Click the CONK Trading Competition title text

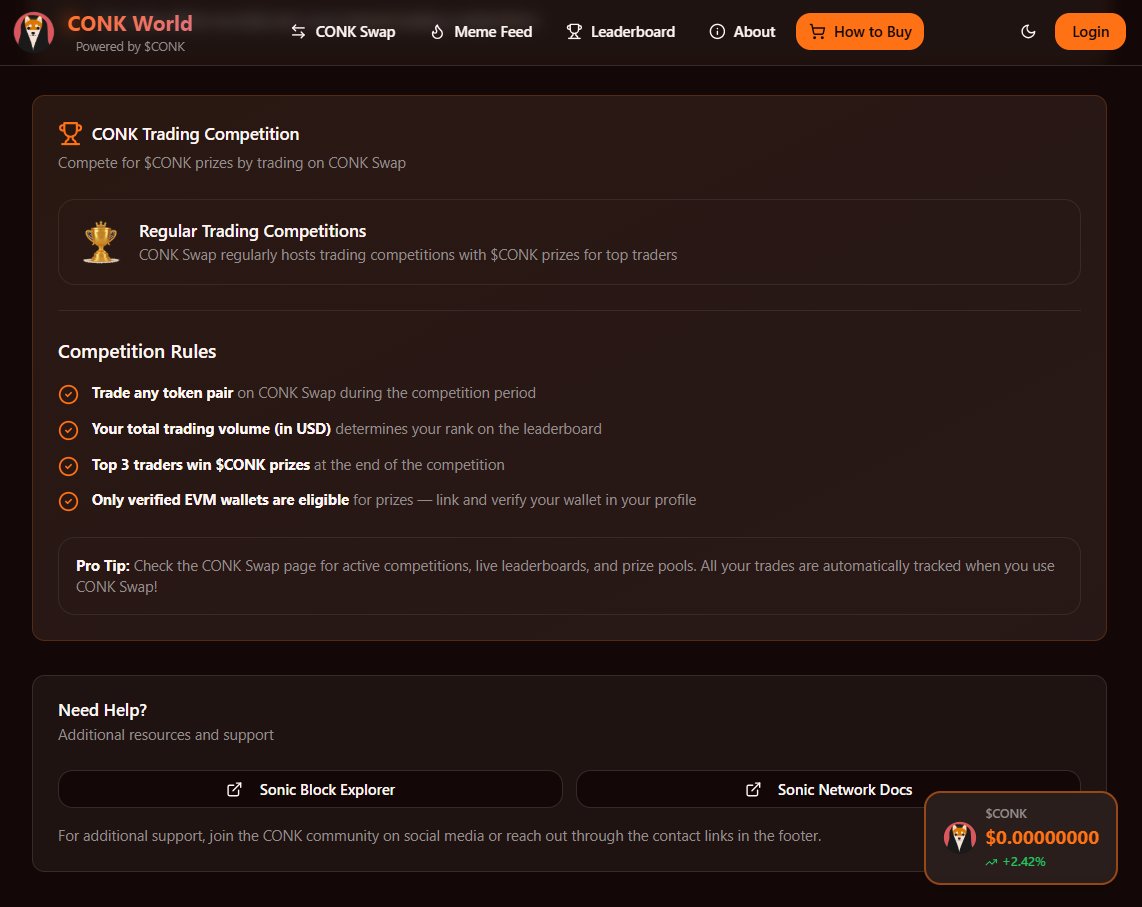pos(195,134)
